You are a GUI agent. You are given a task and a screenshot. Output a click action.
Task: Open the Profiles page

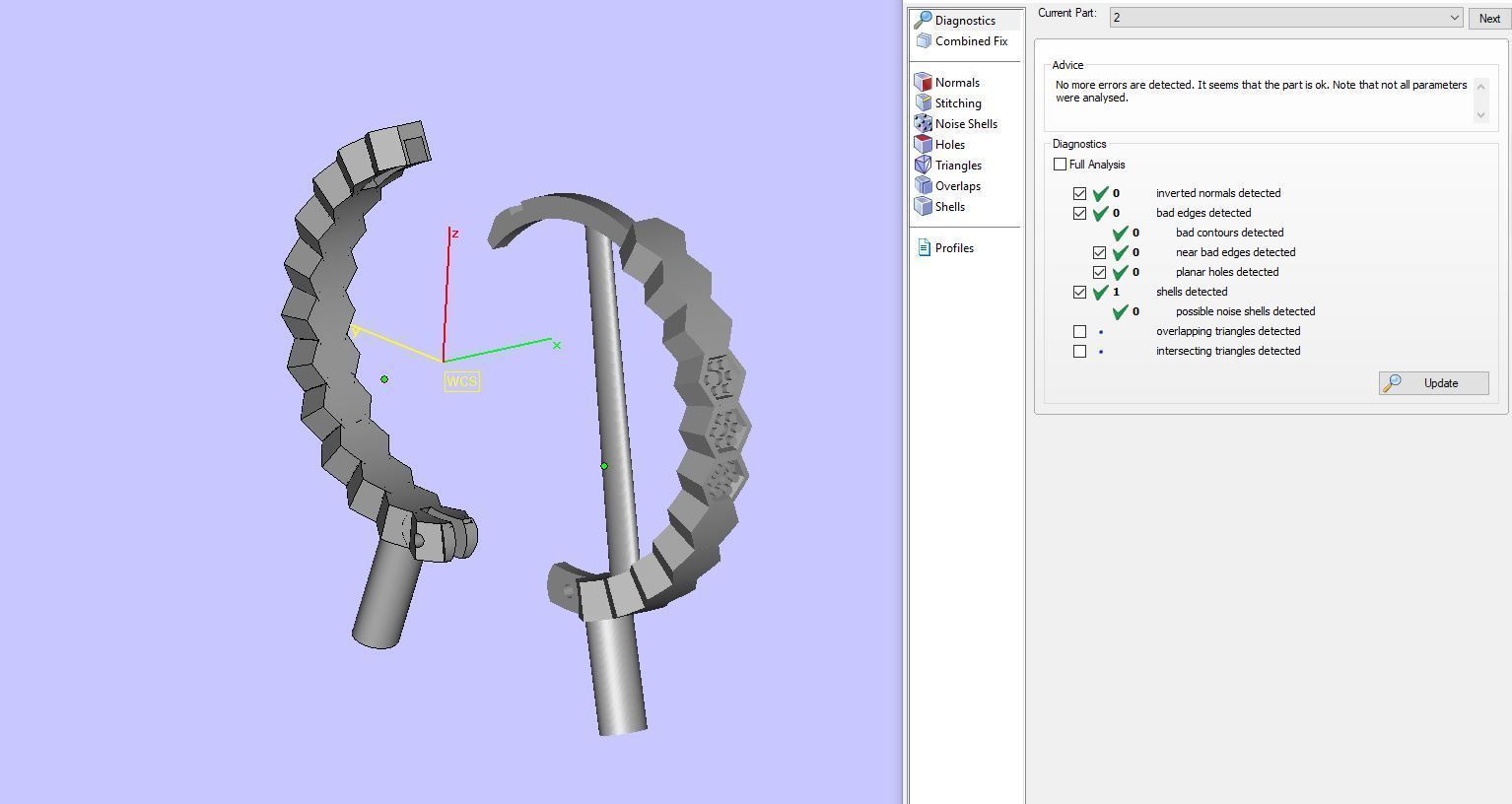click(x=944, y=248)
